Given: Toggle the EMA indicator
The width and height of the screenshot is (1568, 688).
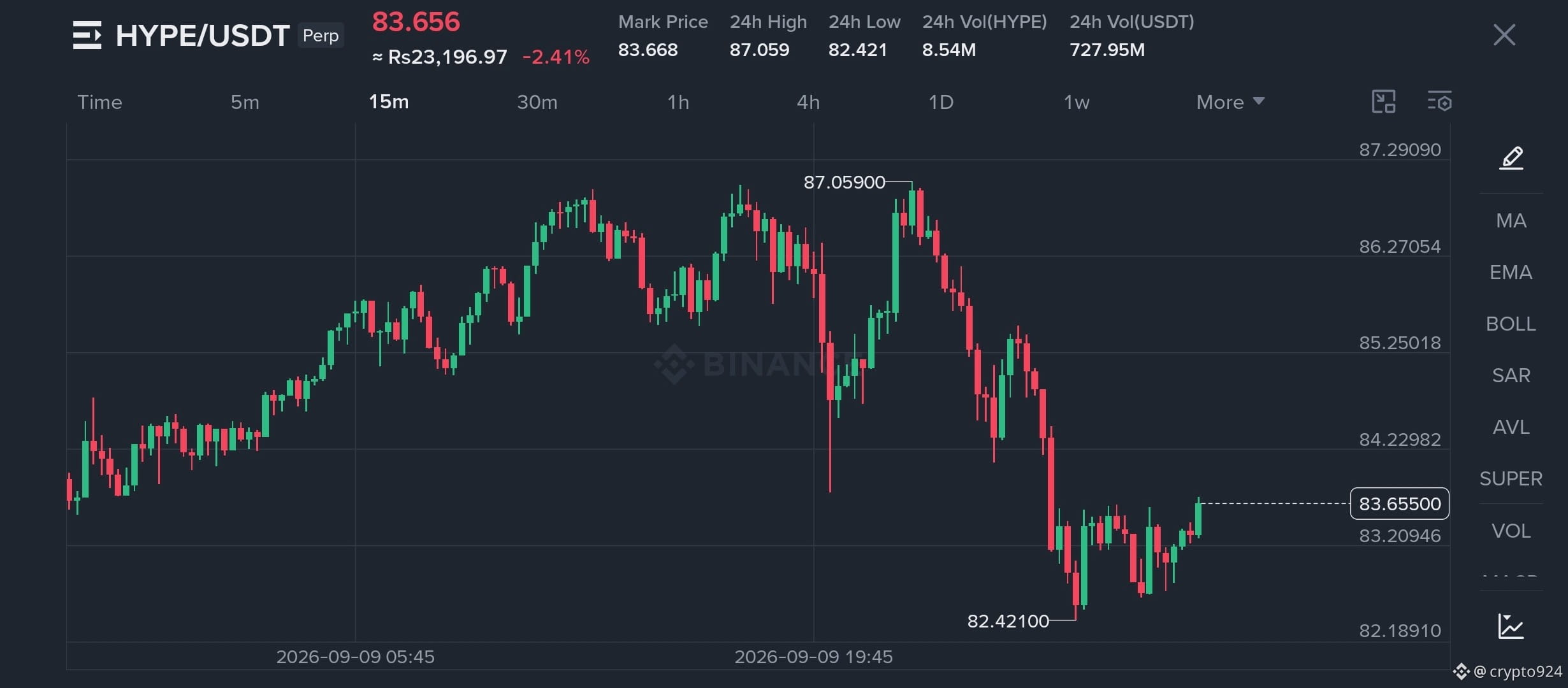Looking at the screenshot, I should pyautogui.click(x=1511, y=273).
